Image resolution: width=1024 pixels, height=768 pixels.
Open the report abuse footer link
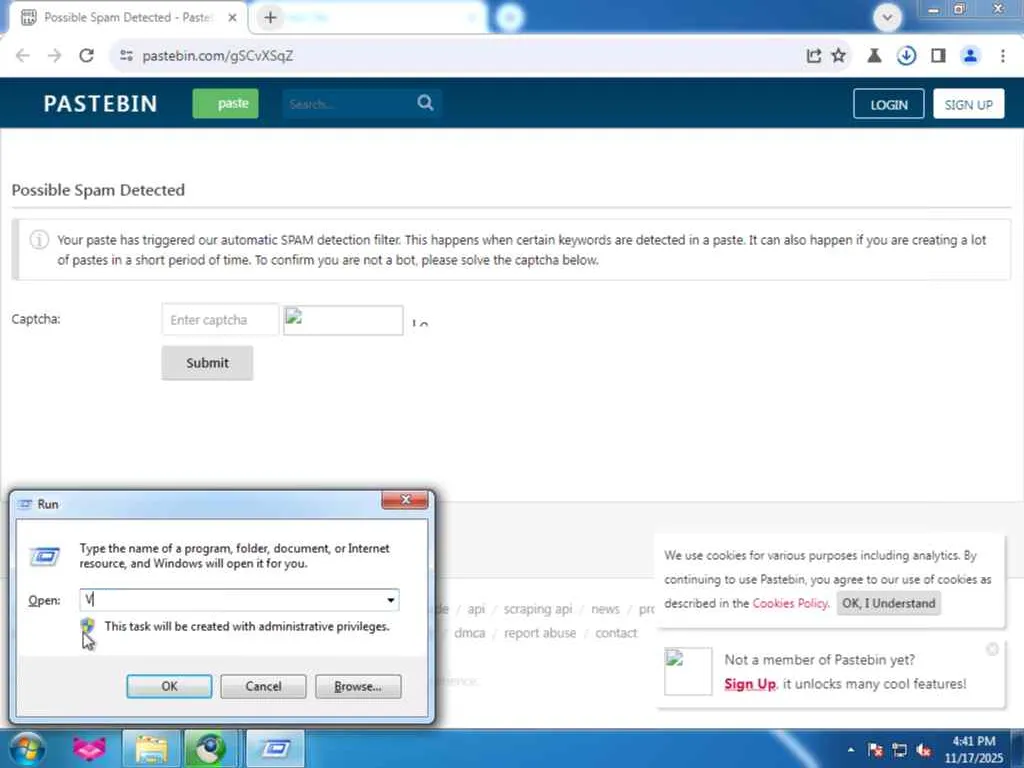point(539,633)
